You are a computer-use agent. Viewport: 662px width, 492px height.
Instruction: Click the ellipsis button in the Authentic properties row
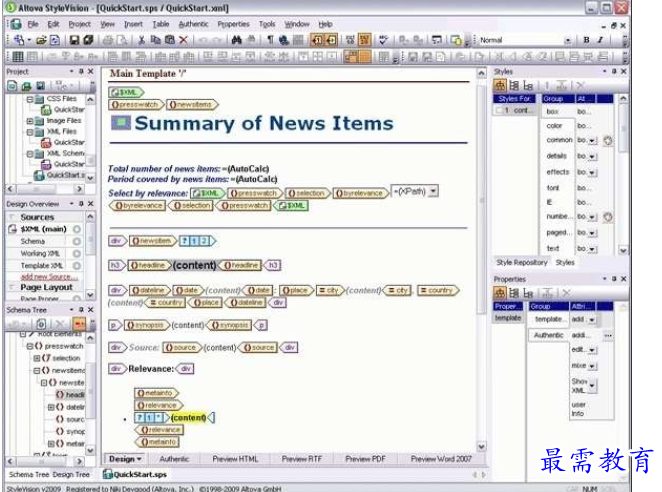[x=608, y=335]
